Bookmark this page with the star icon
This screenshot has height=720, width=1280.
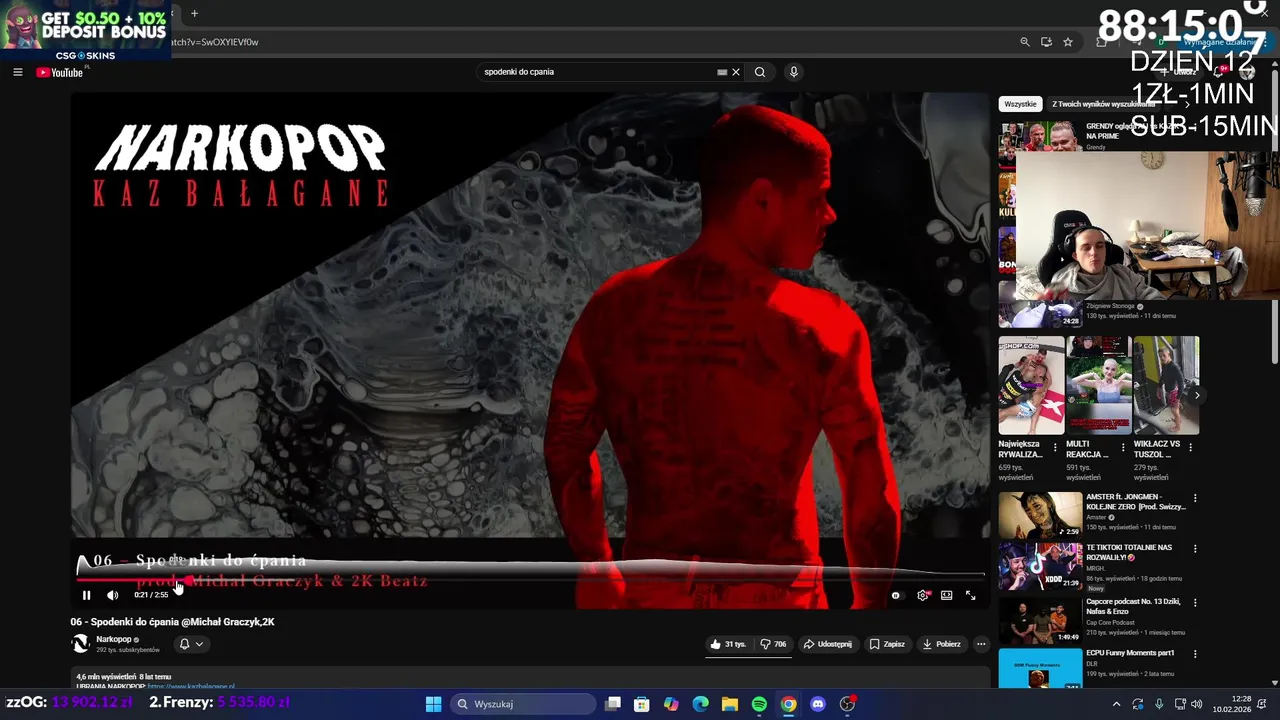(1068, 42)
